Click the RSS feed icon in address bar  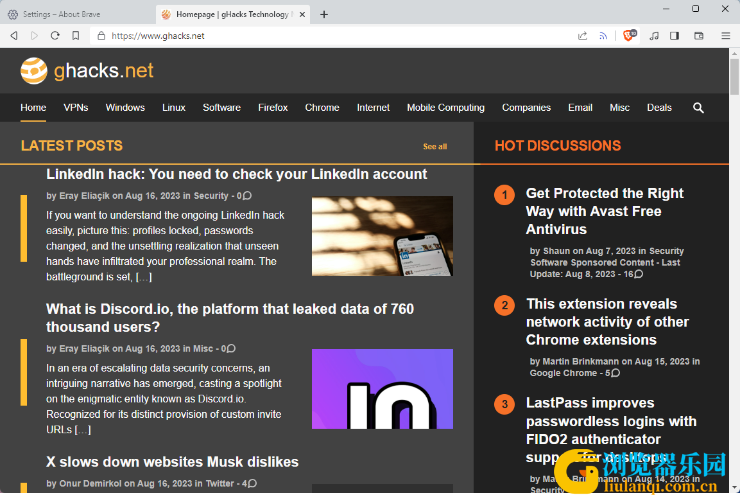[x=603, y=36]
